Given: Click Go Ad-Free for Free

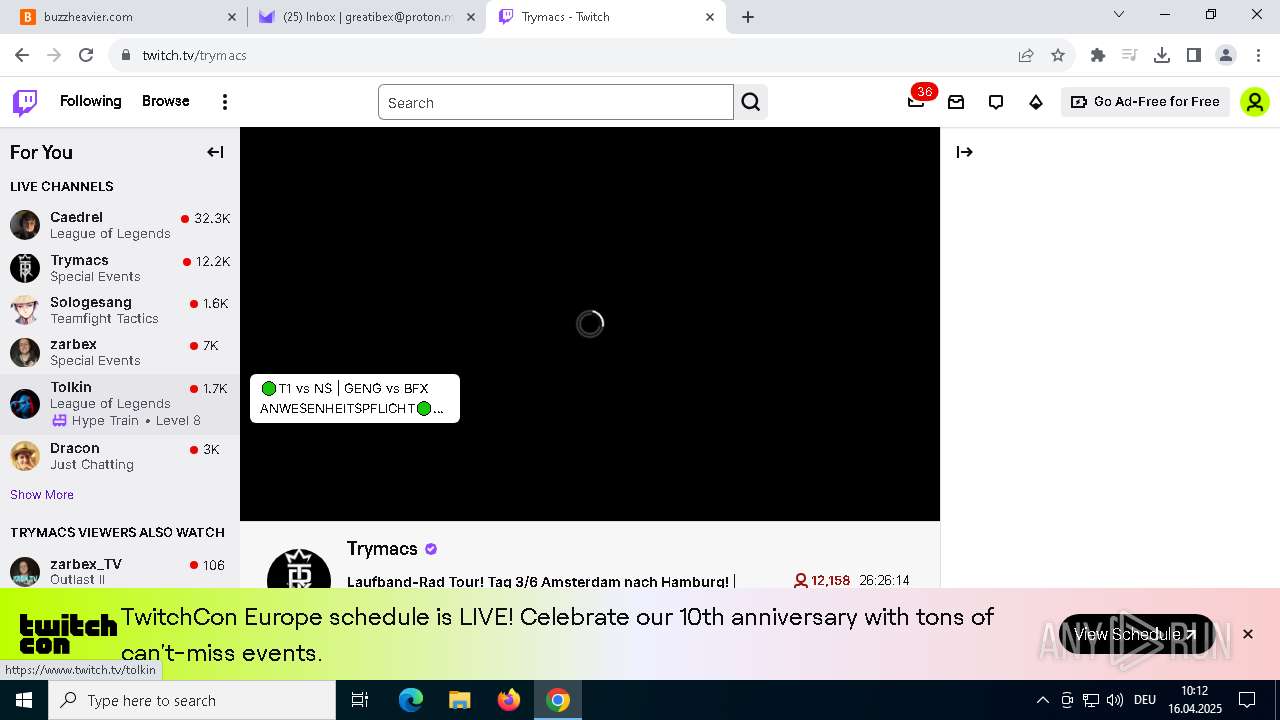Looking at the screenshot, I should 1145,101.
